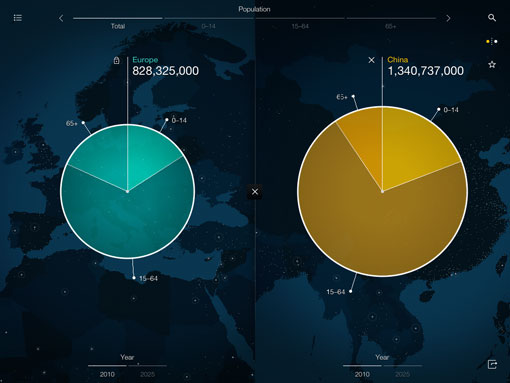This screenshot has height=383, width=510.
Task: Click China population value 1,340,737,000
Action: [x=425, y=71]
